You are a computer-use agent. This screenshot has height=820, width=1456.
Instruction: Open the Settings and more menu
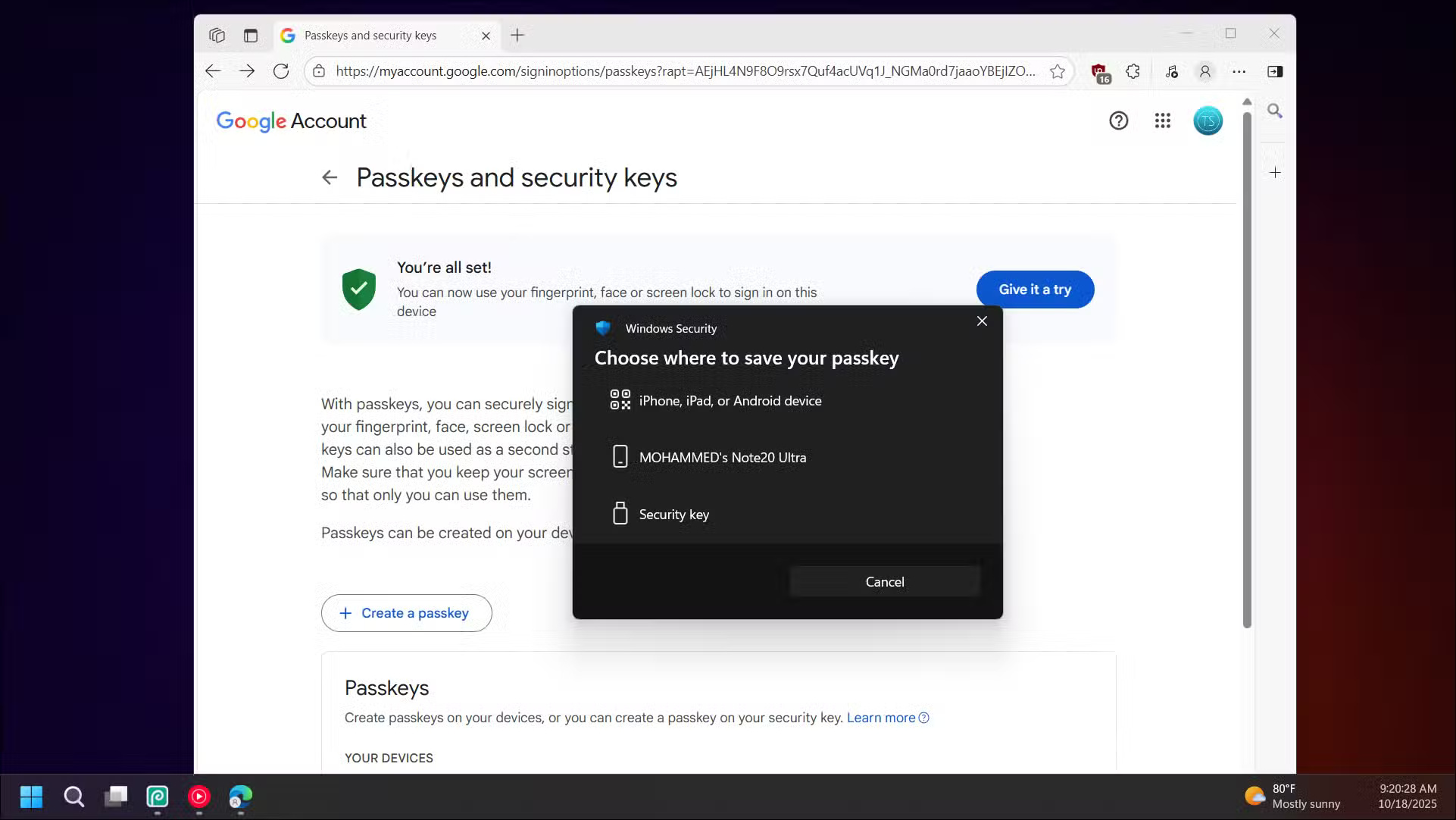tap(1240, 71)
